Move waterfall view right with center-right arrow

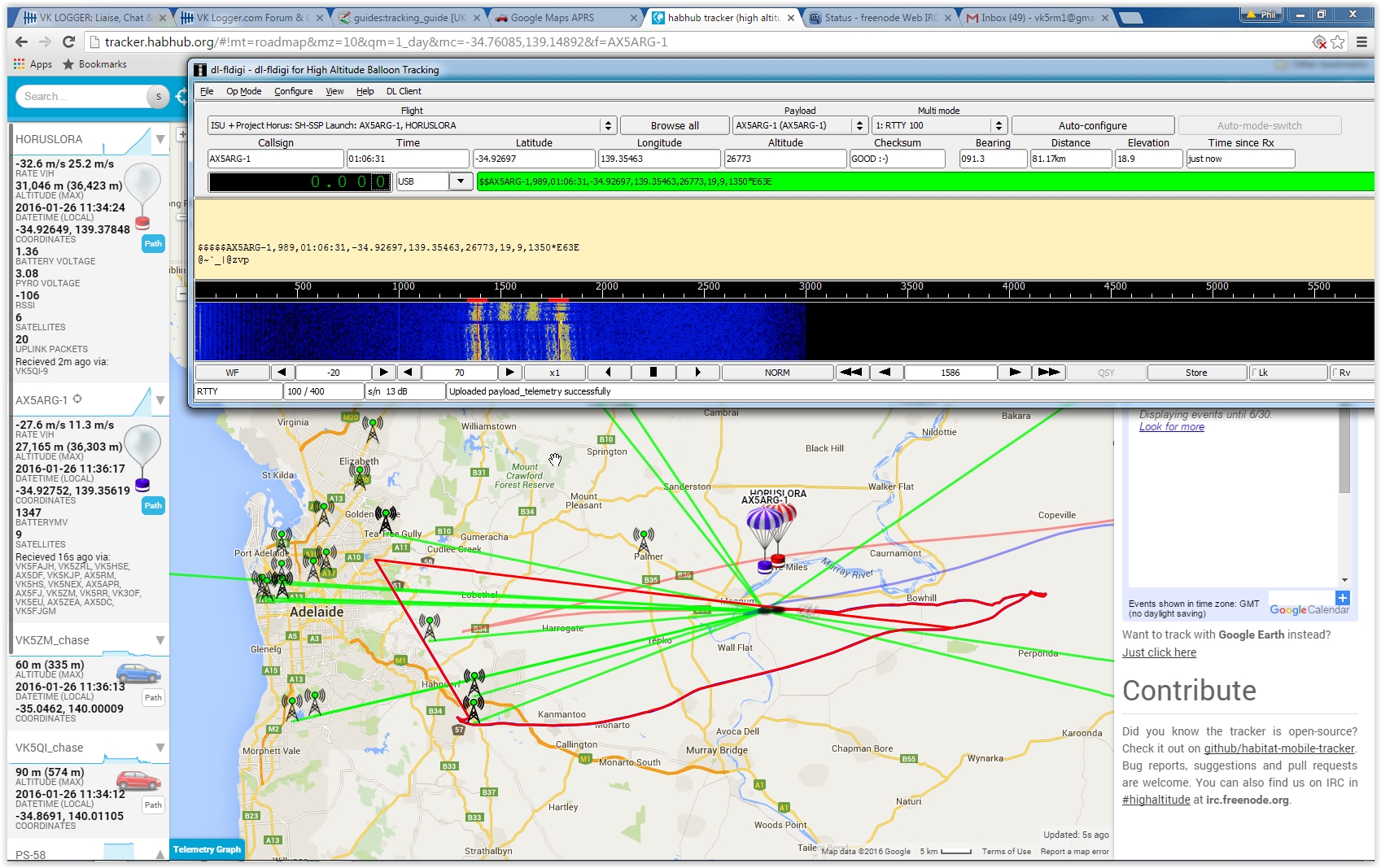697,373
